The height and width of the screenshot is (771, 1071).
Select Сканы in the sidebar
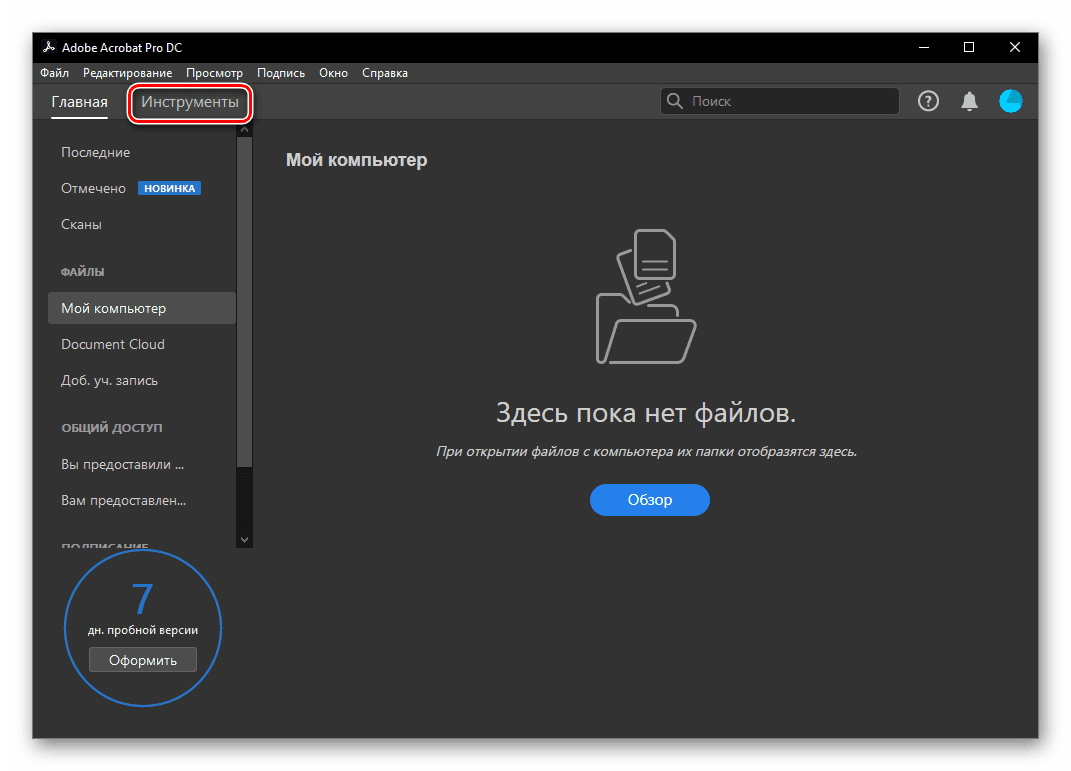[x=81, y=225]
